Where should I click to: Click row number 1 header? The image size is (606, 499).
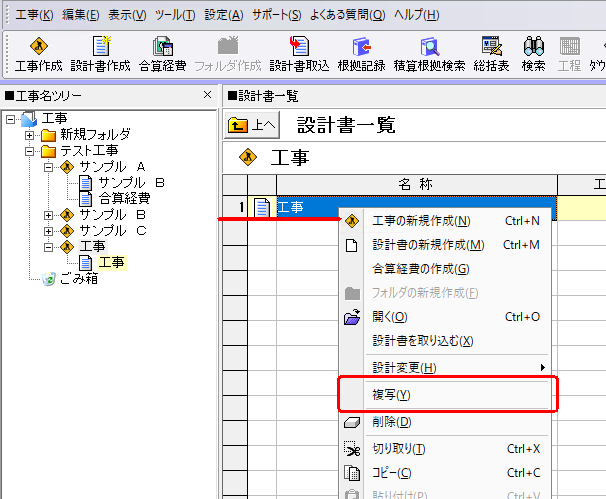click(x=235, y=207)
